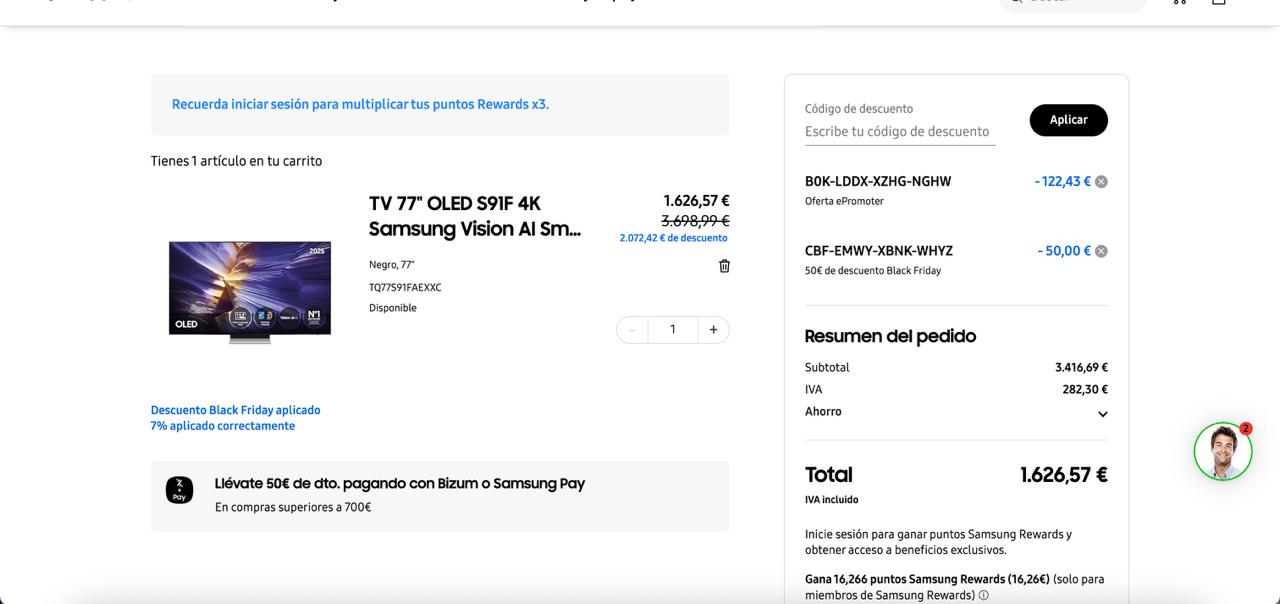
Task: Click the Bizum/Samsung Pay icon
Action: 180,490
